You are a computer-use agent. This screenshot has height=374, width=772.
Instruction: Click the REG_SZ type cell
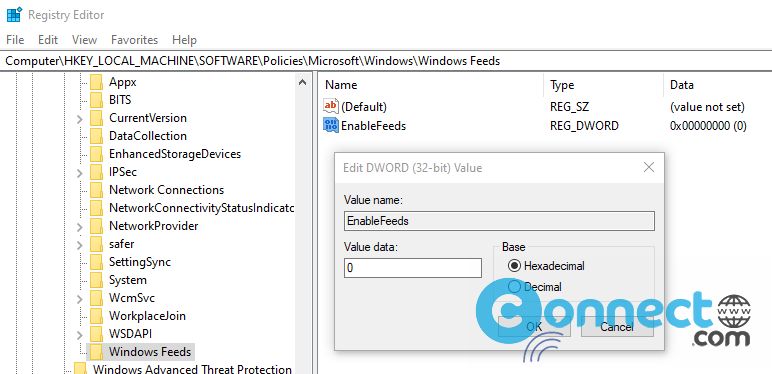[570, 107]
